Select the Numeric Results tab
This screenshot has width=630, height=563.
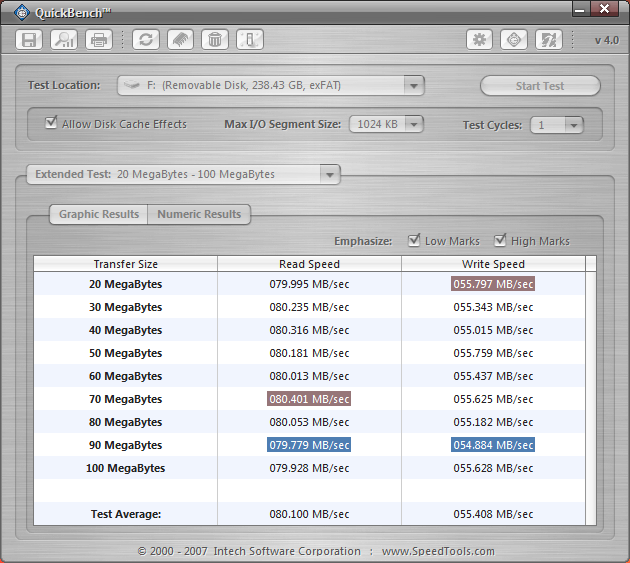[x=199, y=214]
